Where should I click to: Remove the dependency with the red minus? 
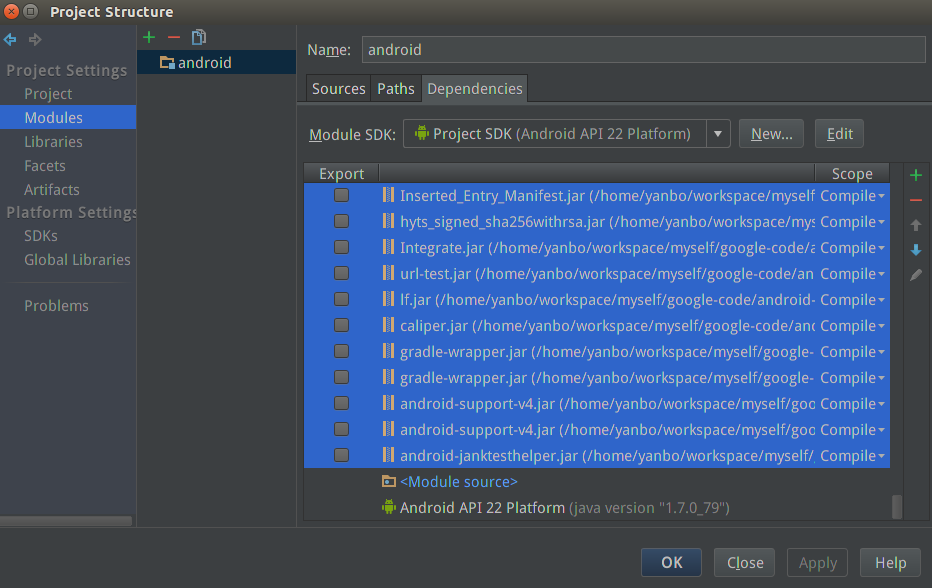[915, 200]
